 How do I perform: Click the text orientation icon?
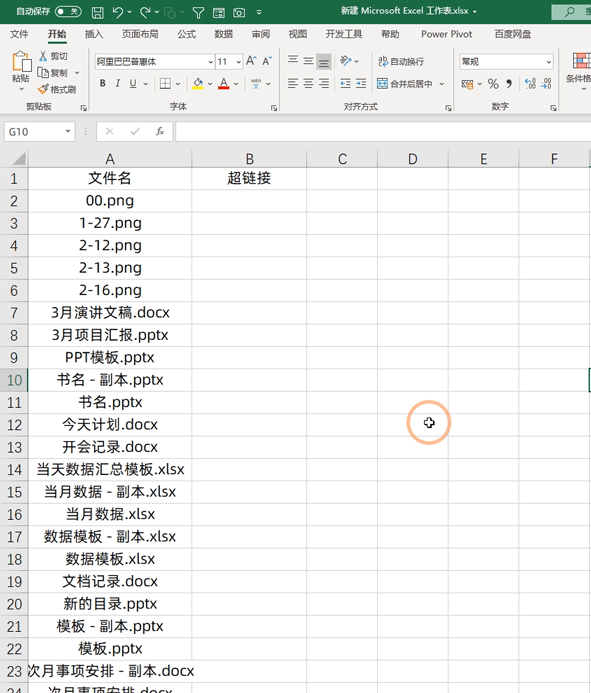[x=346, y=61]
